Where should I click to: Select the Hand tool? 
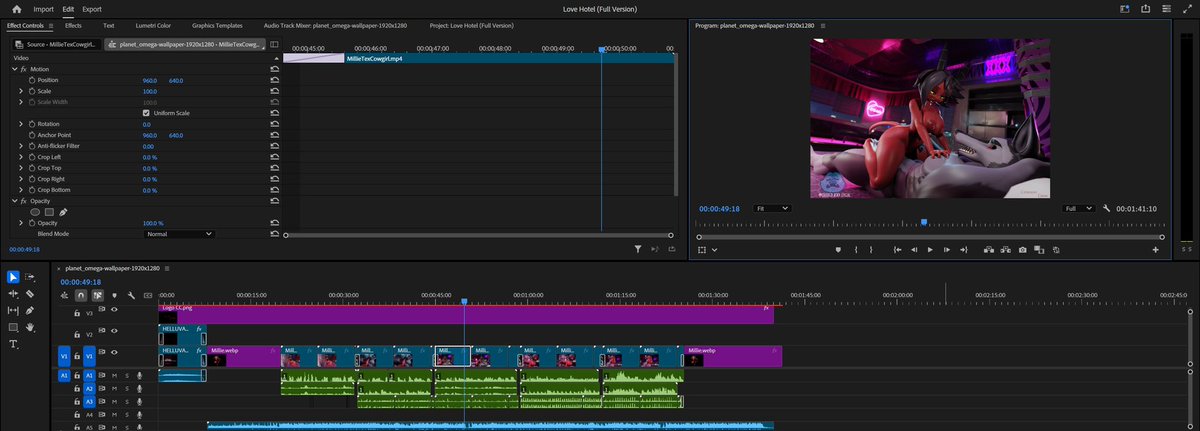click(x=30, y=327)
